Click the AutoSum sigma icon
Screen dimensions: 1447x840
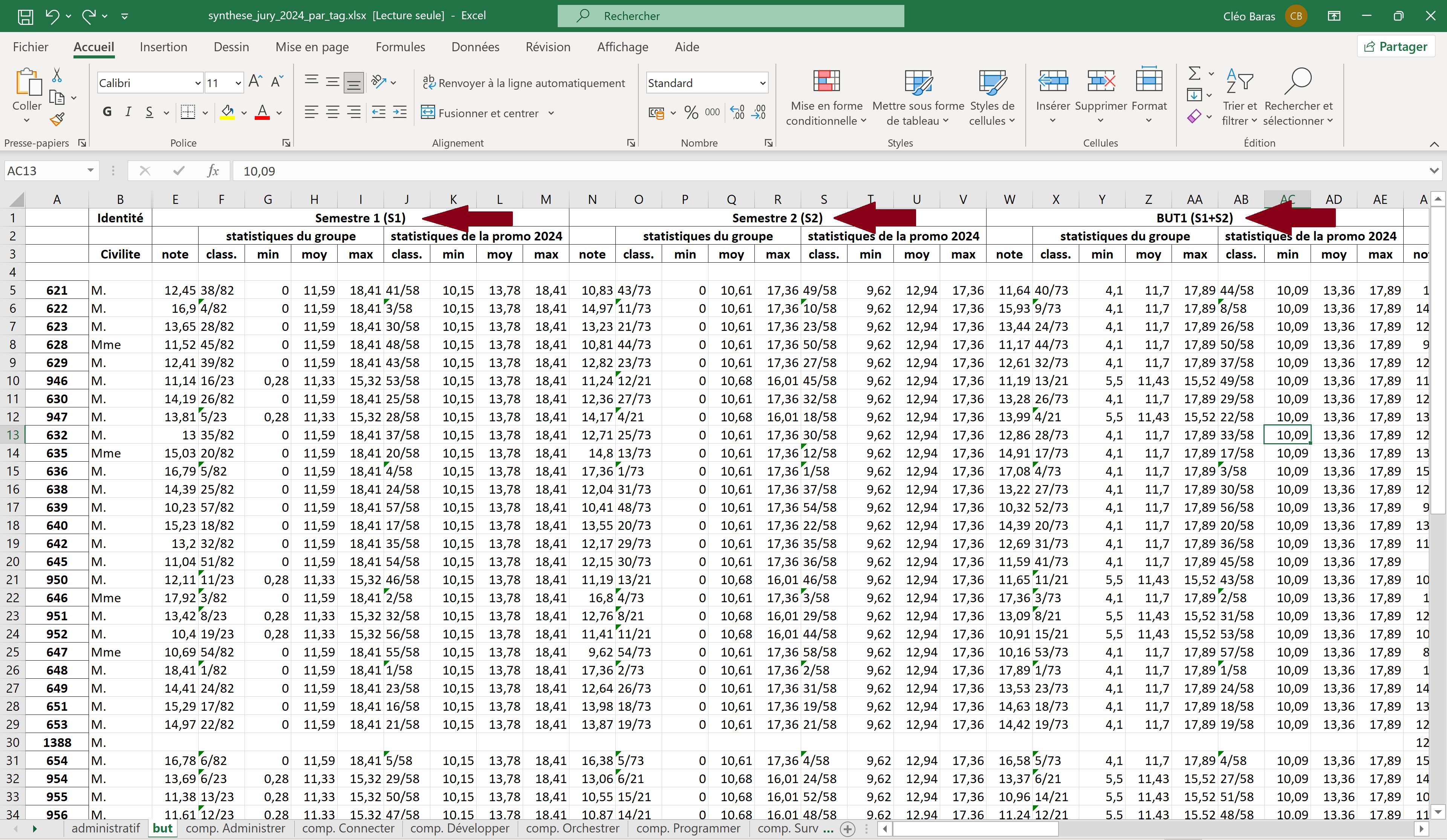(1195, 73)
